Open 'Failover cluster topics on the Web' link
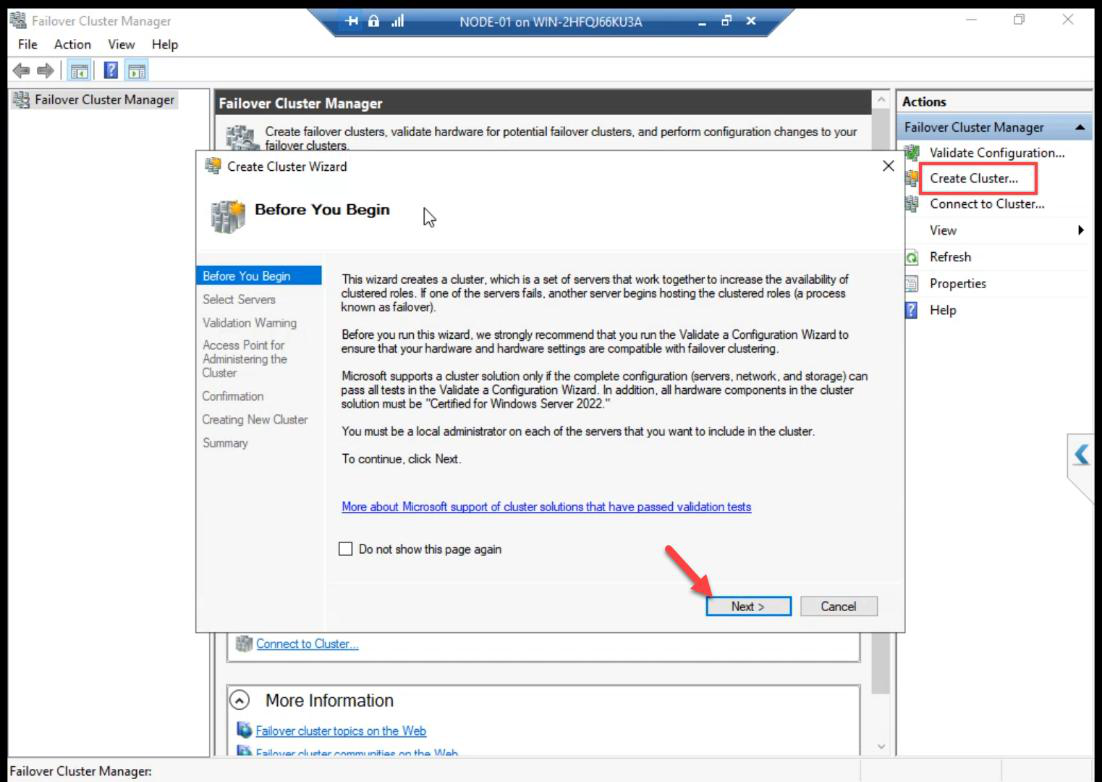 pyautogui.click(x=341, y=731)
